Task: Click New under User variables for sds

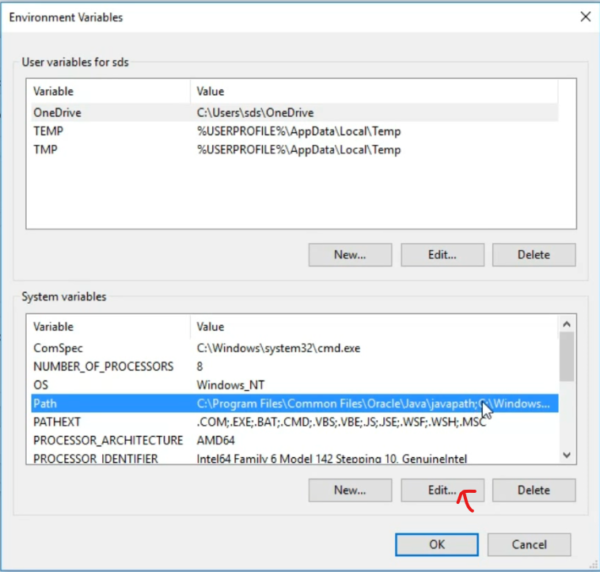Action: [350, 255]
